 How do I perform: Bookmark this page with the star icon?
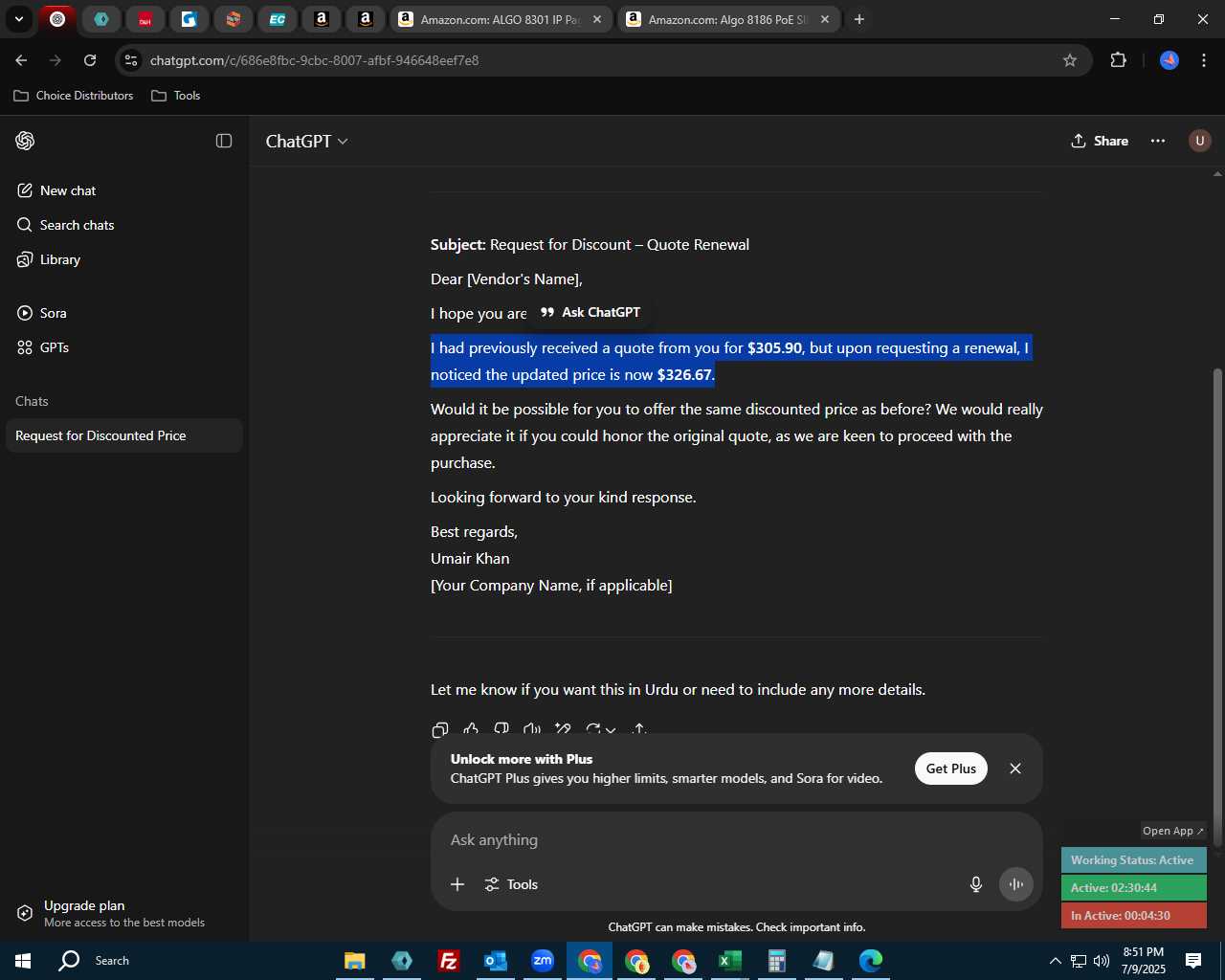pyautogui.click(x=1070, y=60)
